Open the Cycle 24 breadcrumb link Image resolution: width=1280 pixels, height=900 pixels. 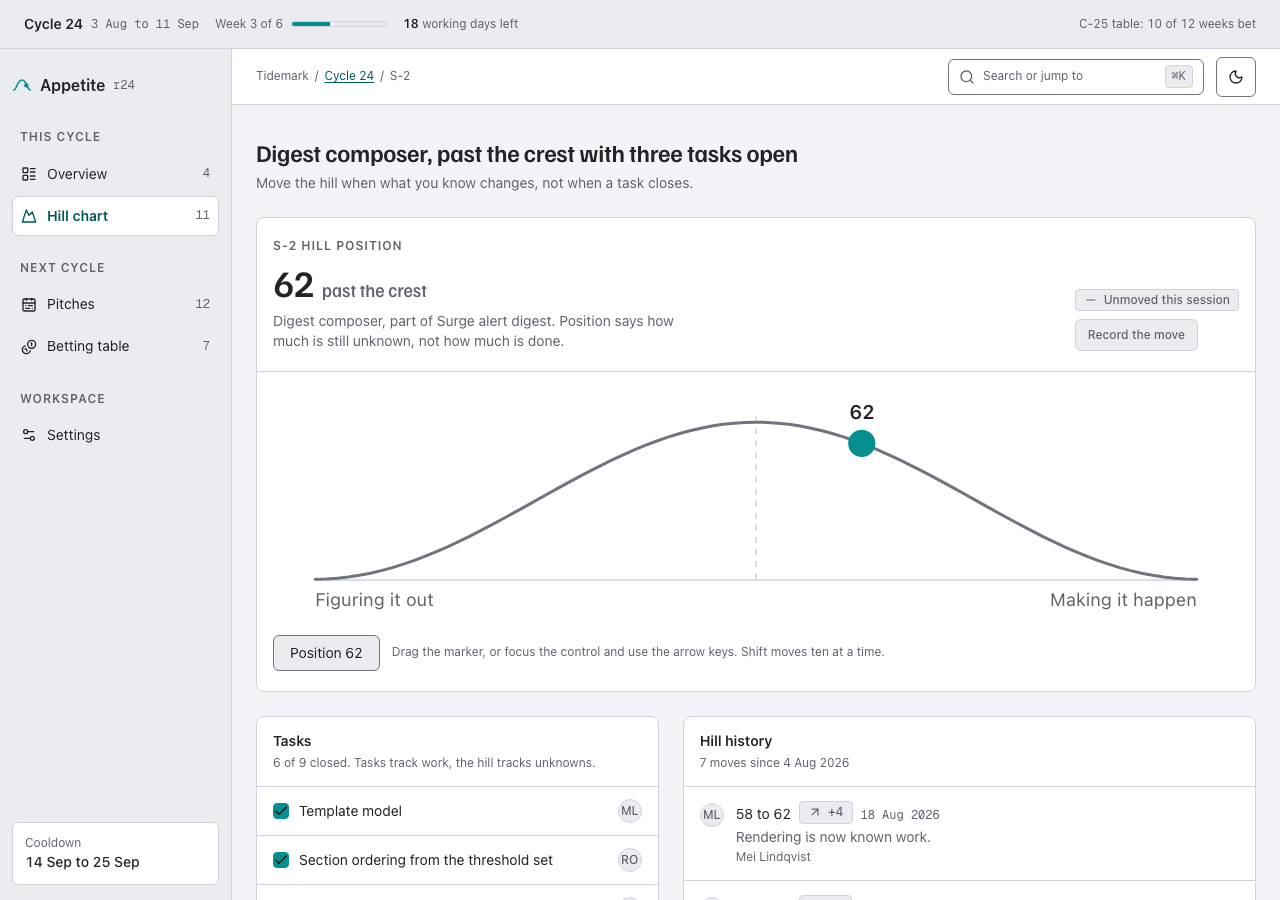[349, 76]
